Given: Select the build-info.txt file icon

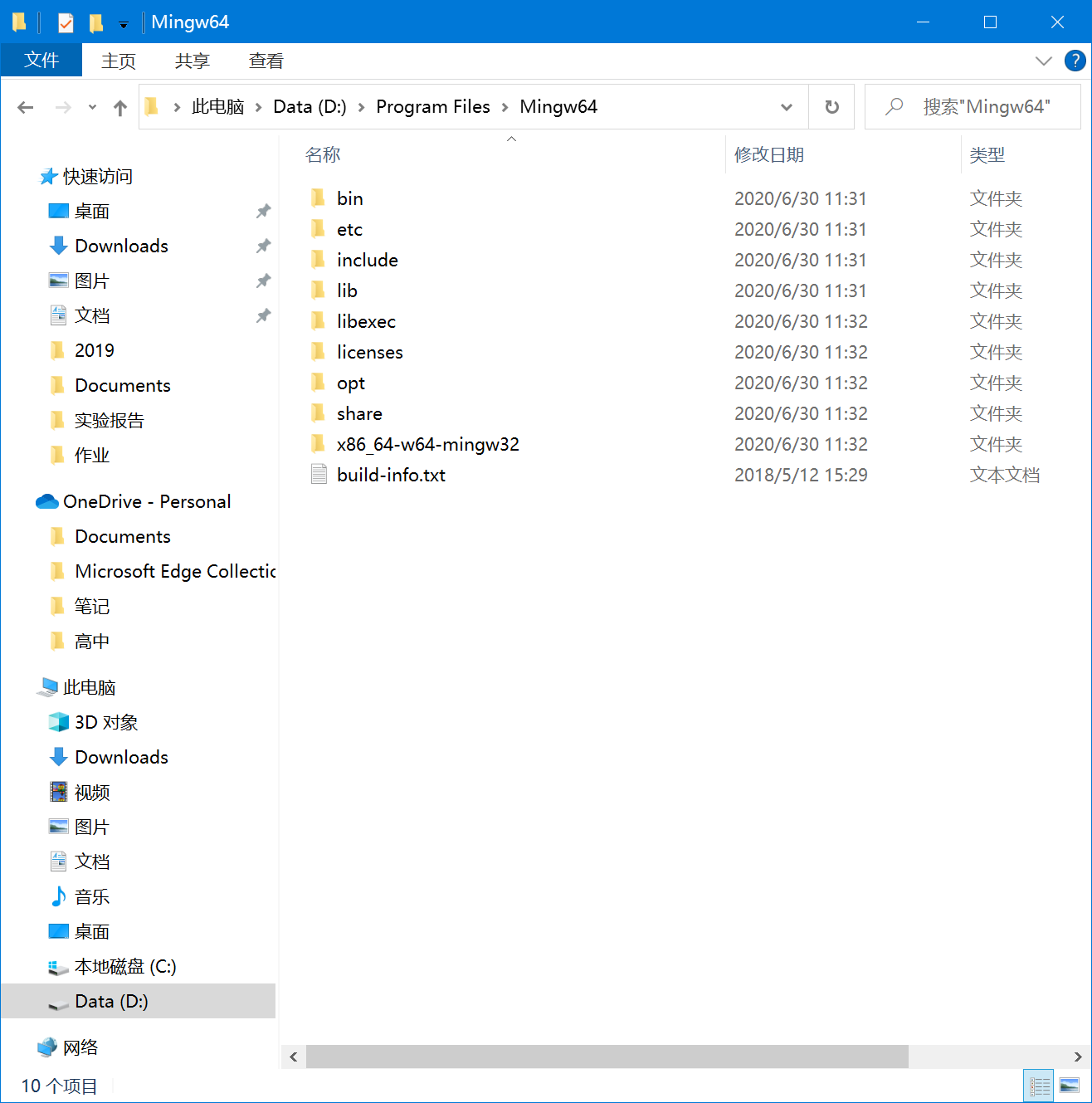Looking at the screenshot, I should (319, 475).
